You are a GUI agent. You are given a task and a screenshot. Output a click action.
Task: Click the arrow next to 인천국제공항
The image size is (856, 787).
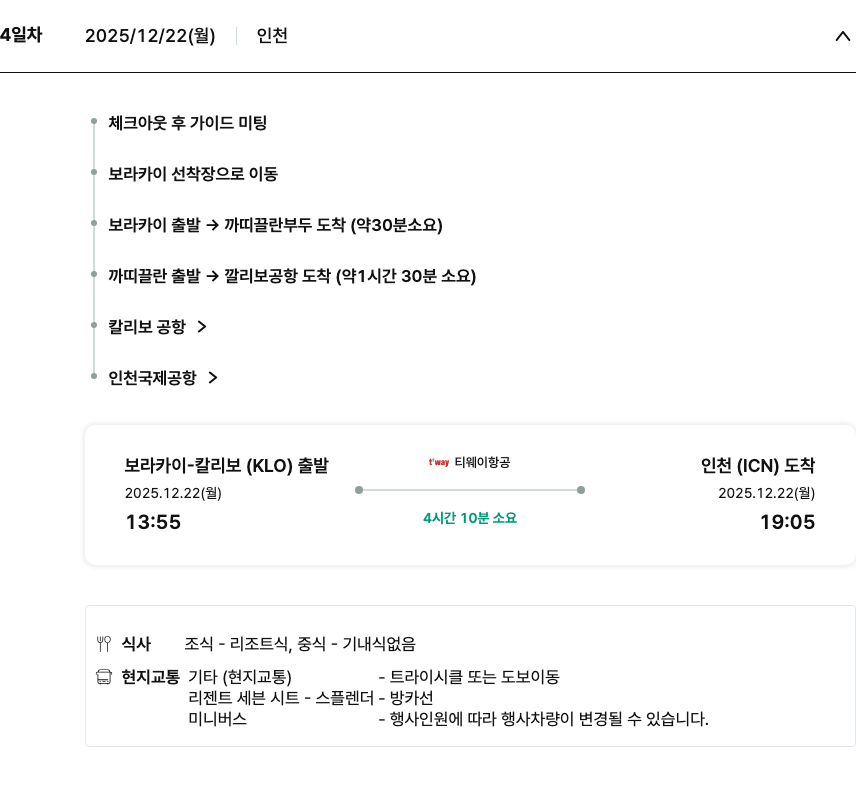(213, 377)
